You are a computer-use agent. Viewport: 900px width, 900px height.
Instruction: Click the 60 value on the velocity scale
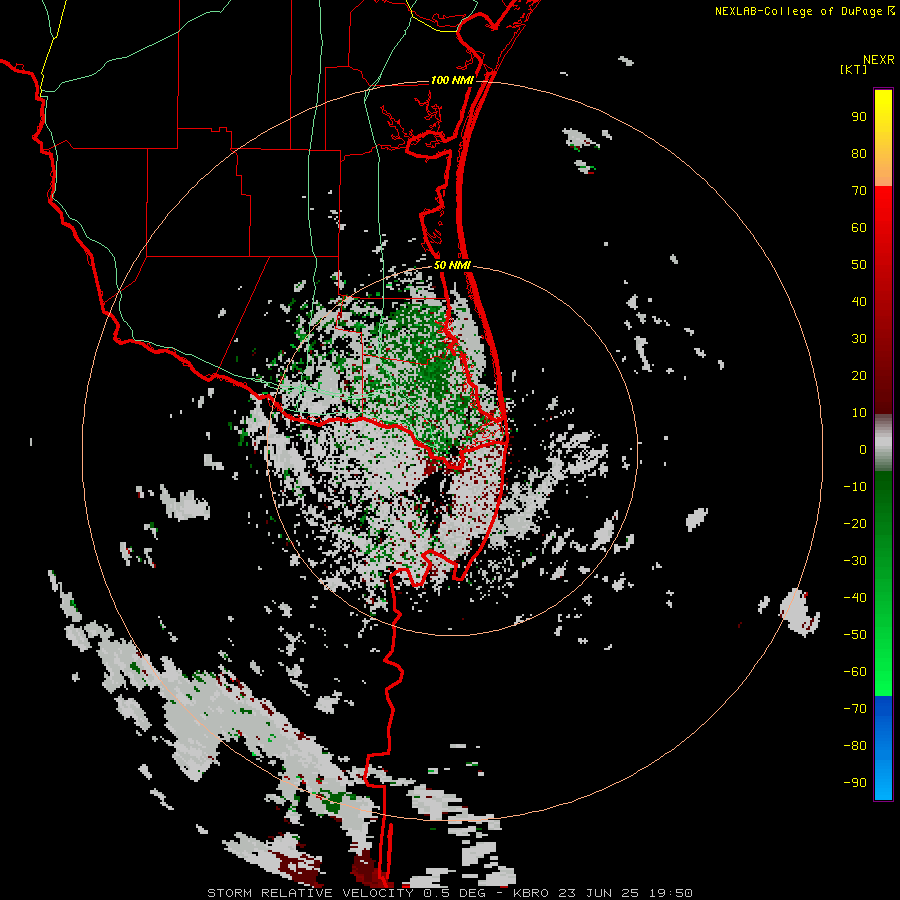point(859,228)
